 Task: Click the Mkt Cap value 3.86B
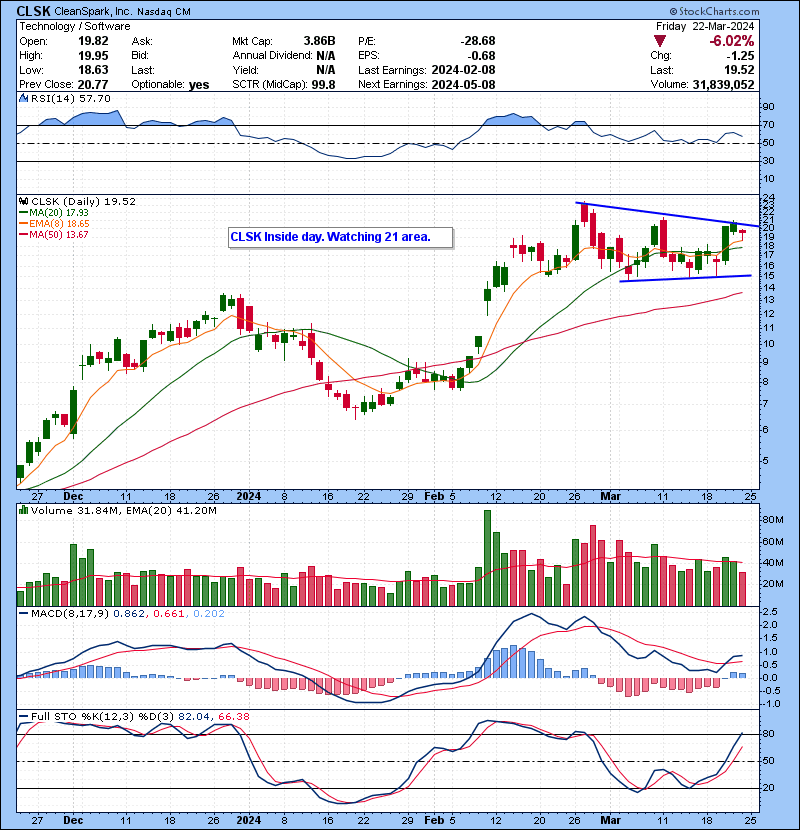pyautogui.click(x=319, y=41)
